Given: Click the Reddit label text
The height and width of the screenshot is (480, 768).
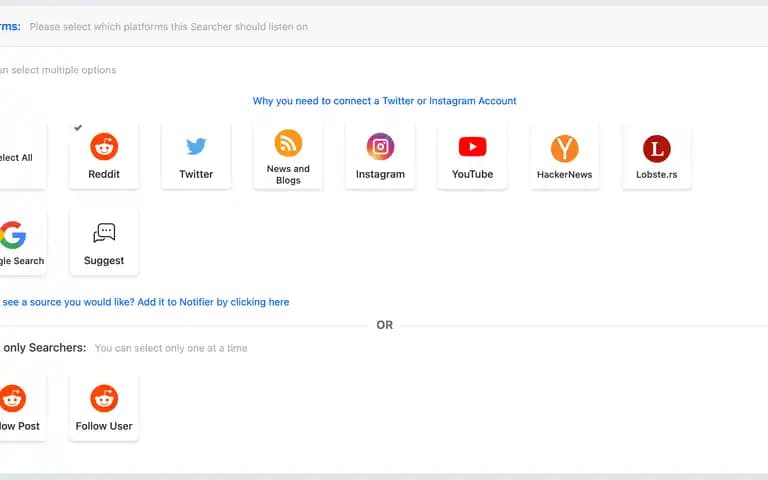Looking at the screenshot, I should pyautogui.click(x=104, y=174).
